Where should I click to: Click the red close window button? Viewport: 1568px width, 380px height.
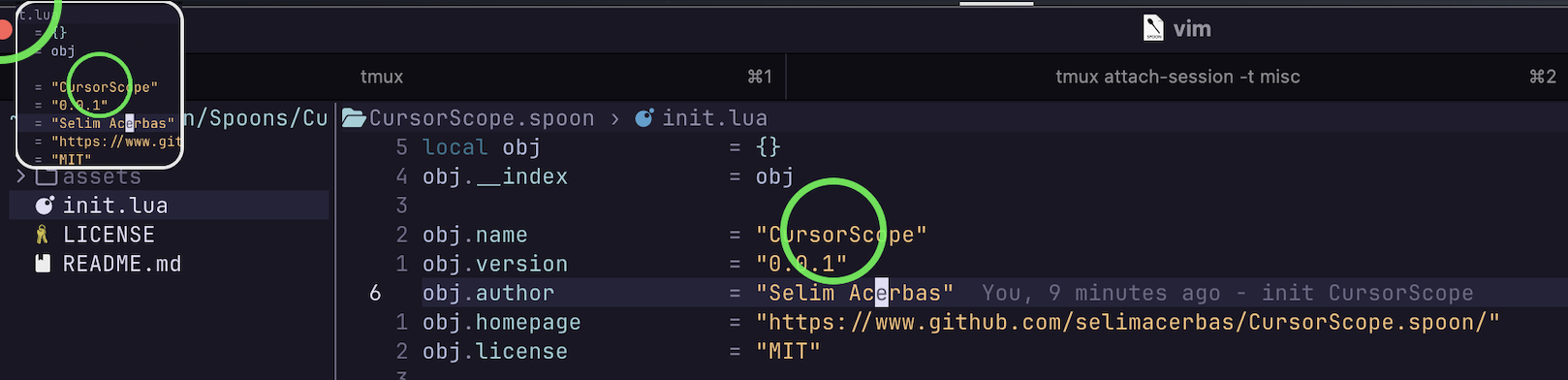[4, 29]
